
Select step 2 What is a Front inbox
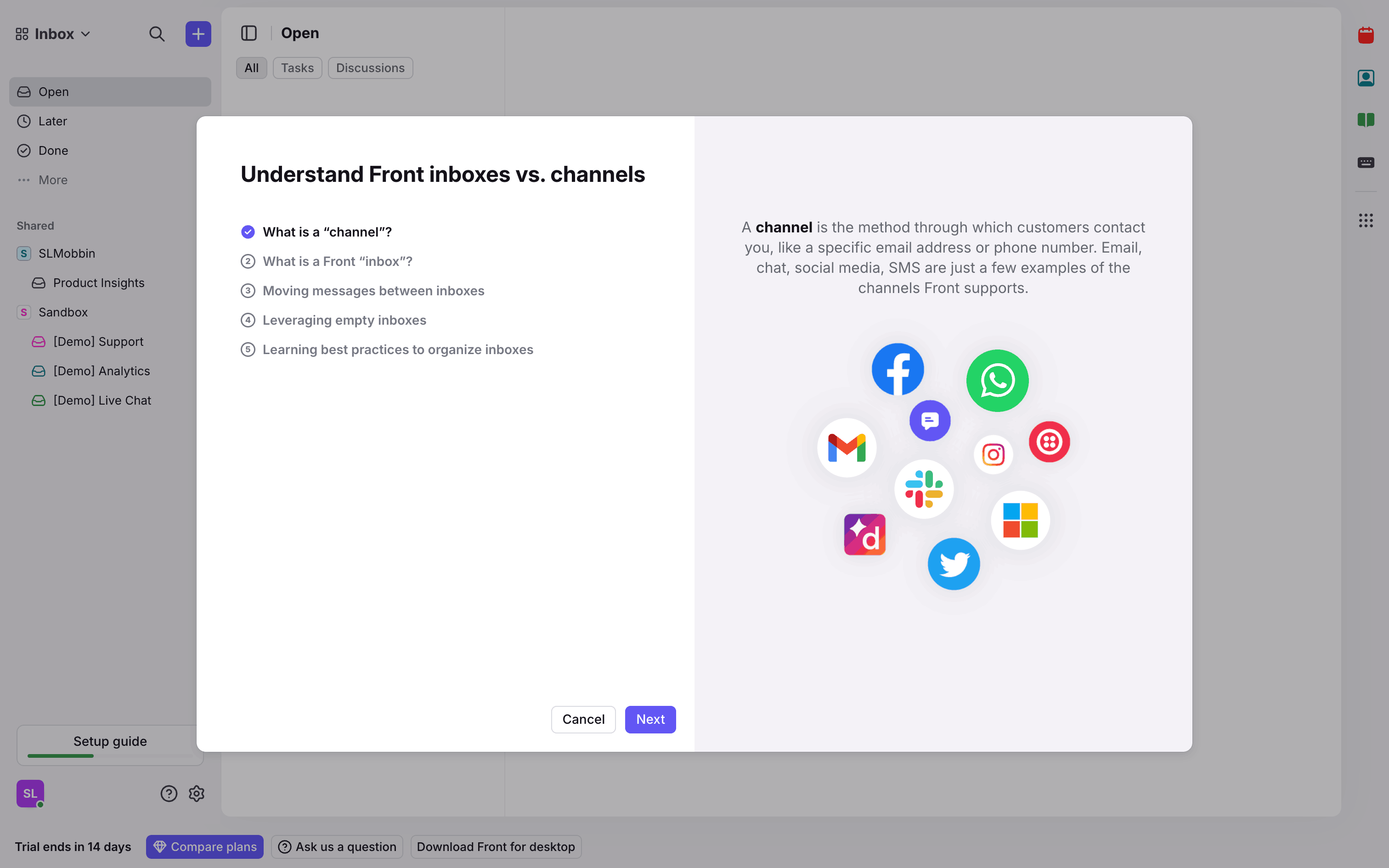[x=337, y=262]
